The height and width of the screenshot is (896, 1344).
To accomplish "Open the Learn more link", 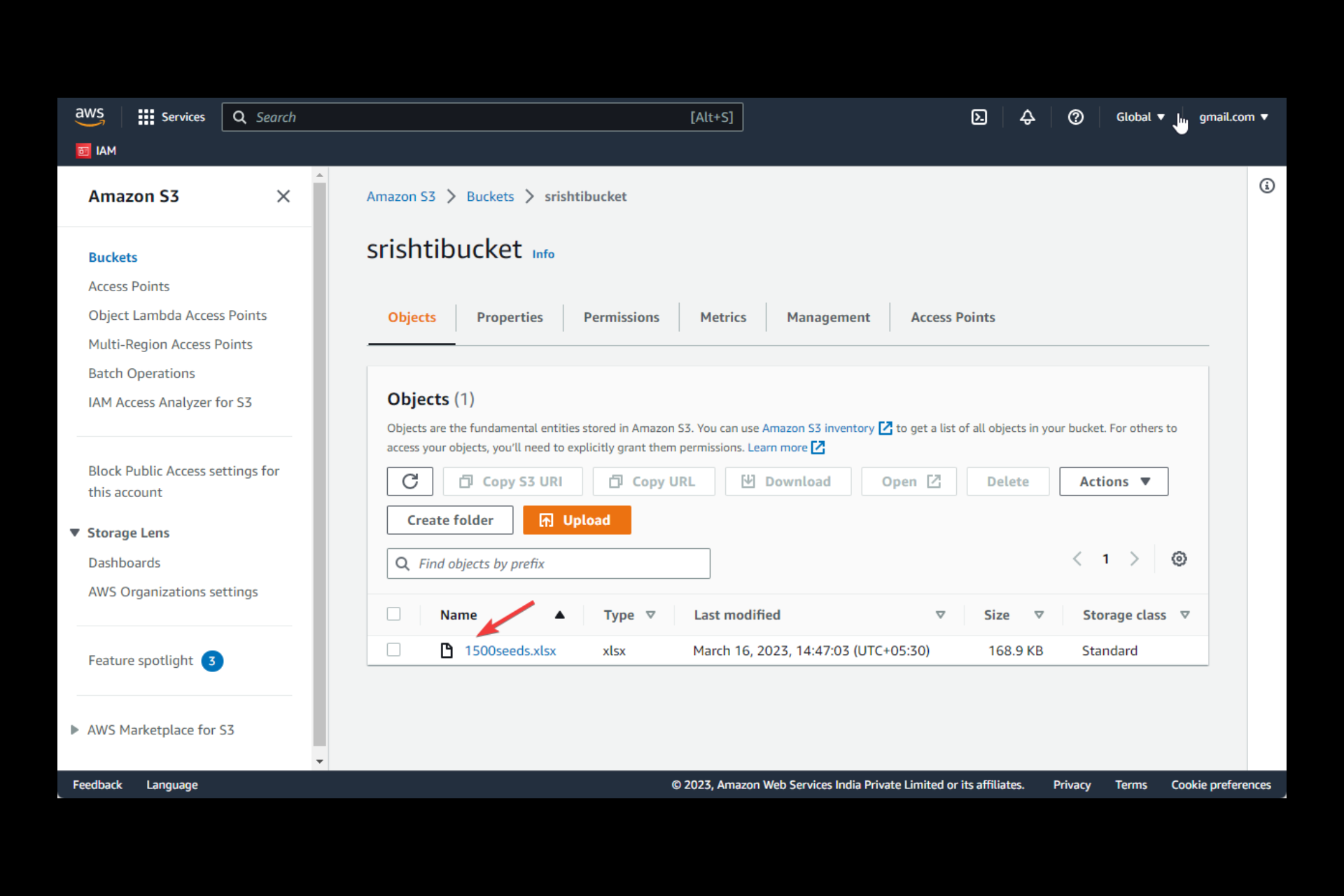I will tap(777, 447).
